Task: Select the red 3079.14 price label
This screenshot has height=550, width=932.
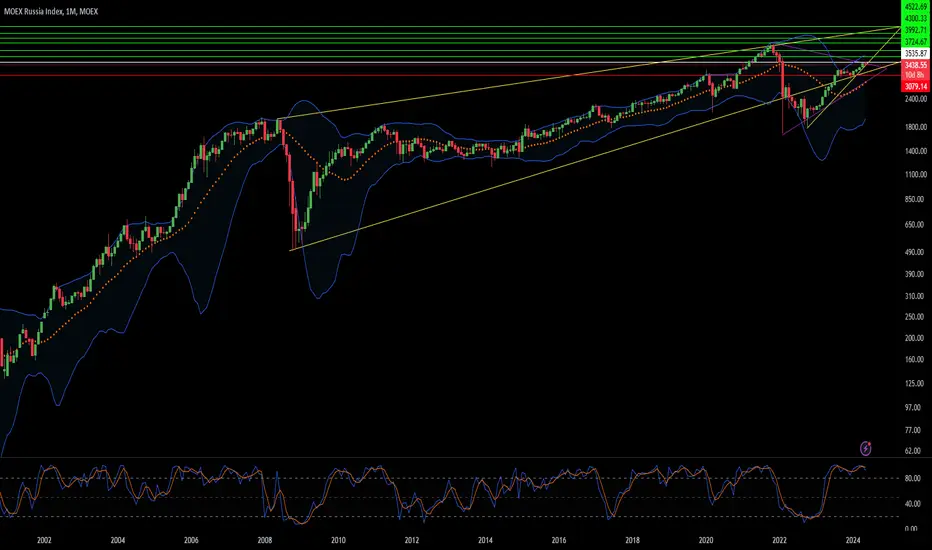Action: [x=915, y=87]
